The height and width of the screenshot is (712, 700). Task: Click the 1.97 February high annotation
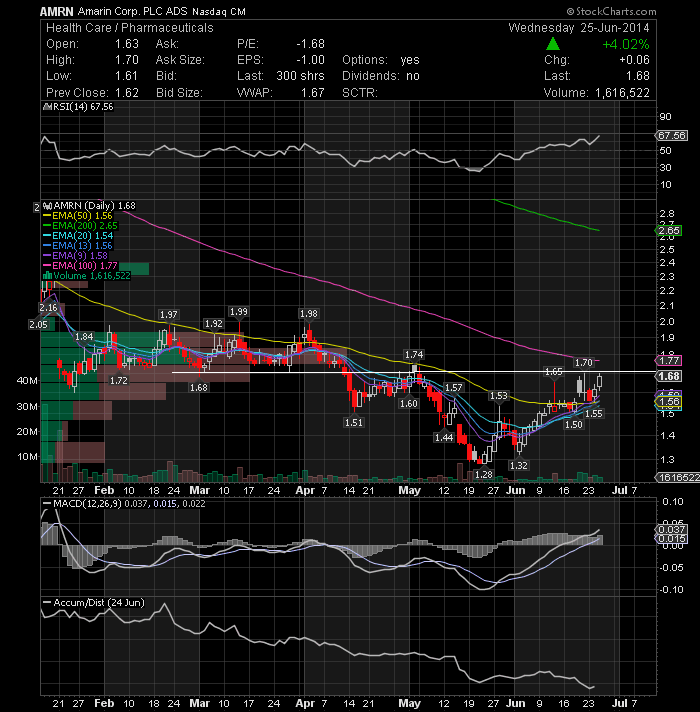coord(168,315)
